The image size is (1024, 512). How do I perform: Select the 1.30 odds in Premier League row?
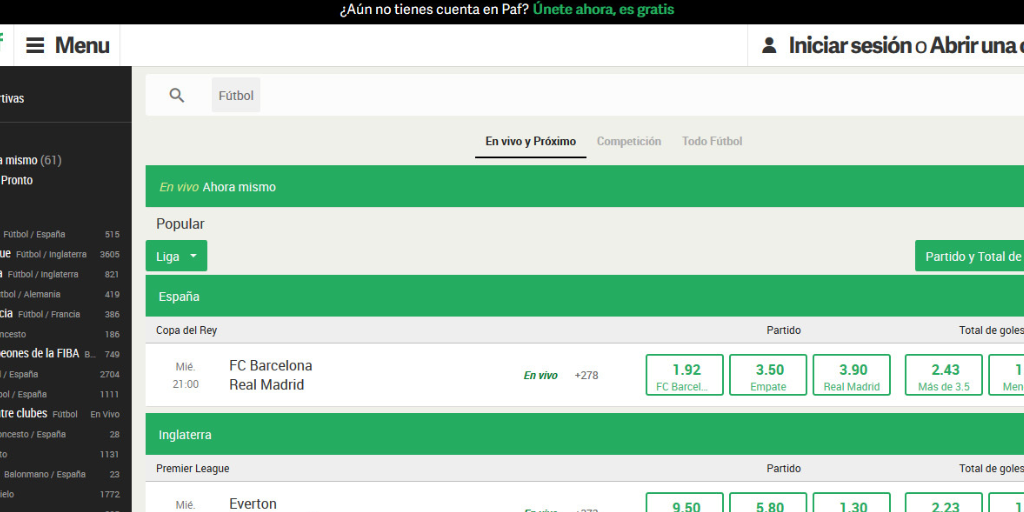(852, 503)
